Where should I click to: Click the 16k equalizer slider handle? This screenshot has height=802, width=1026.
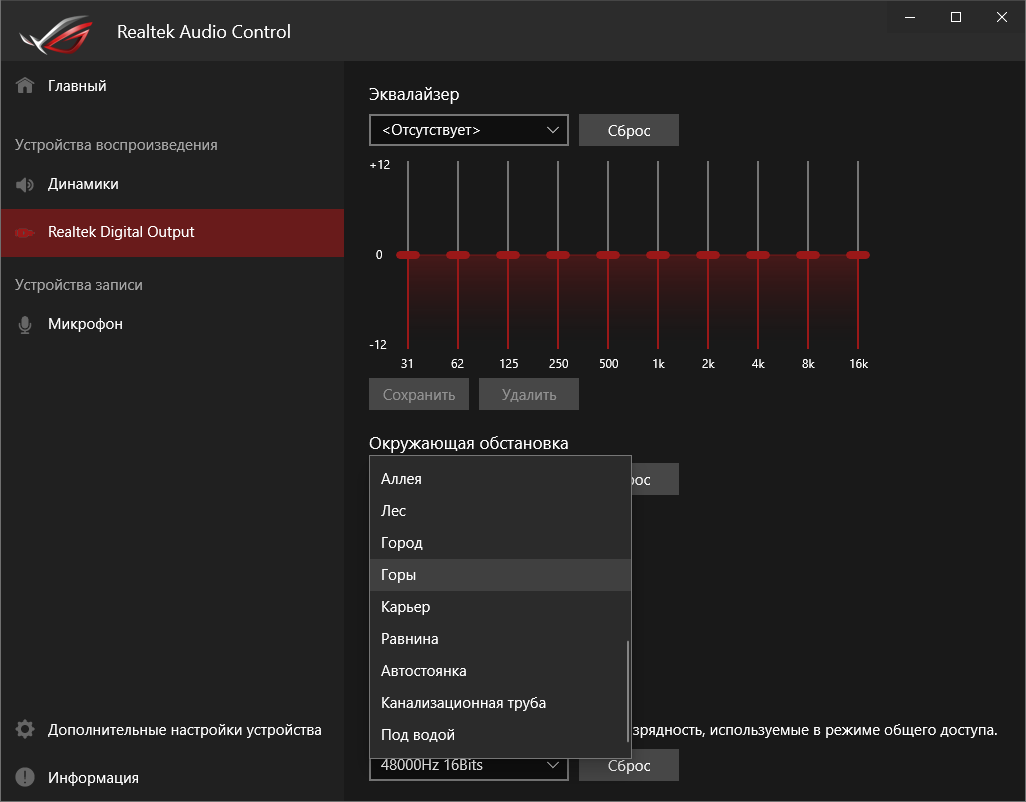click(858, 255)
